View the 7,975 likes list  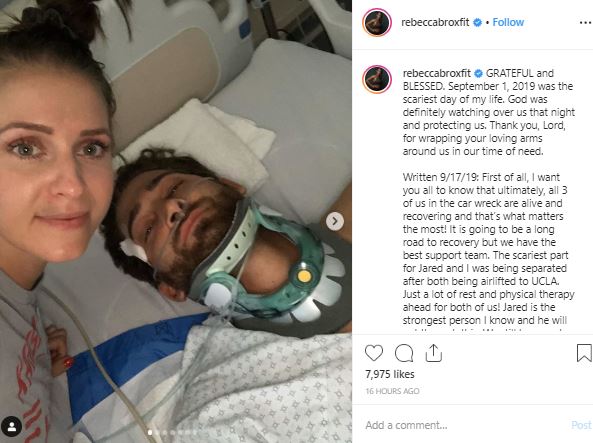click(390, 374)
